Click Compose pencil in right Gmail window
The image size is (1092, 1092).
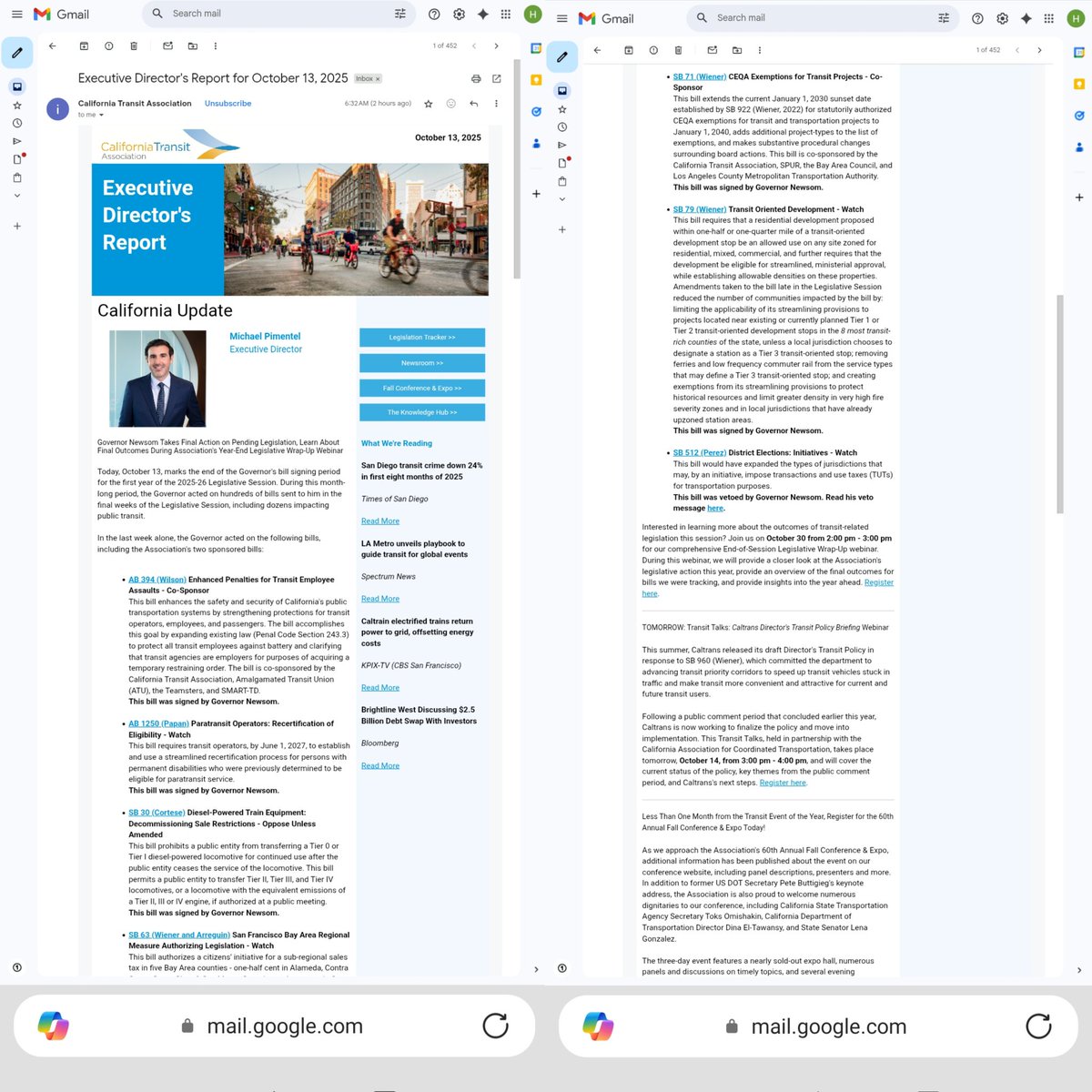pyautogui.click(x=561, y=57)
